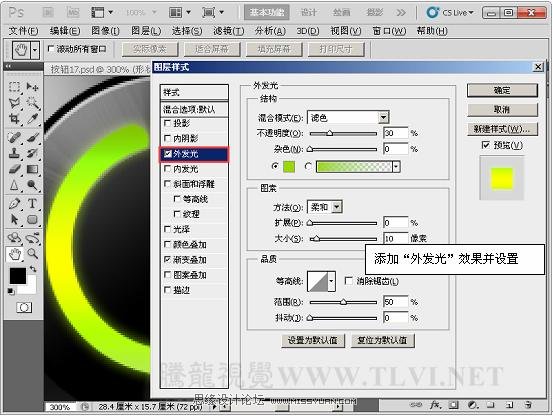The image size is (553, 416).
Task: Click the 新建样式 button
Action: 502,129
